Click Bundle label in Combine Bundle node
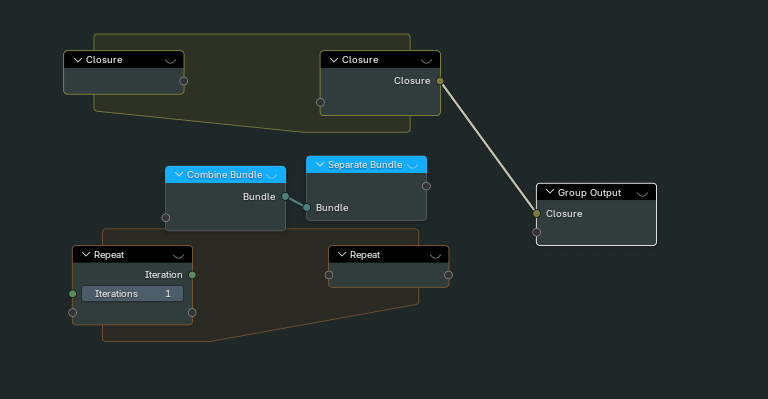The width and height of the screenshot is (768, 399). coord(259,196)
